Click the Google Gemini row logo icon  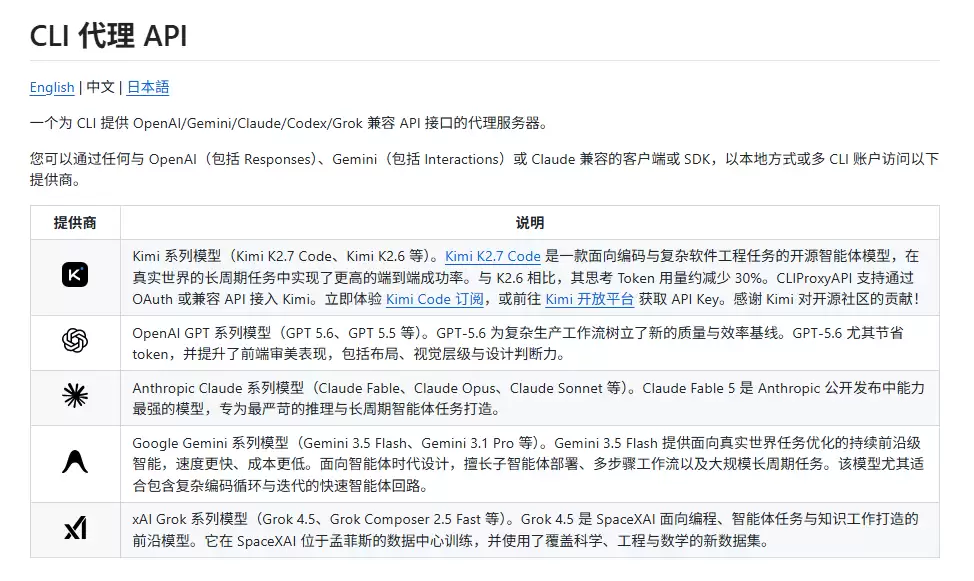pos(75,462)
